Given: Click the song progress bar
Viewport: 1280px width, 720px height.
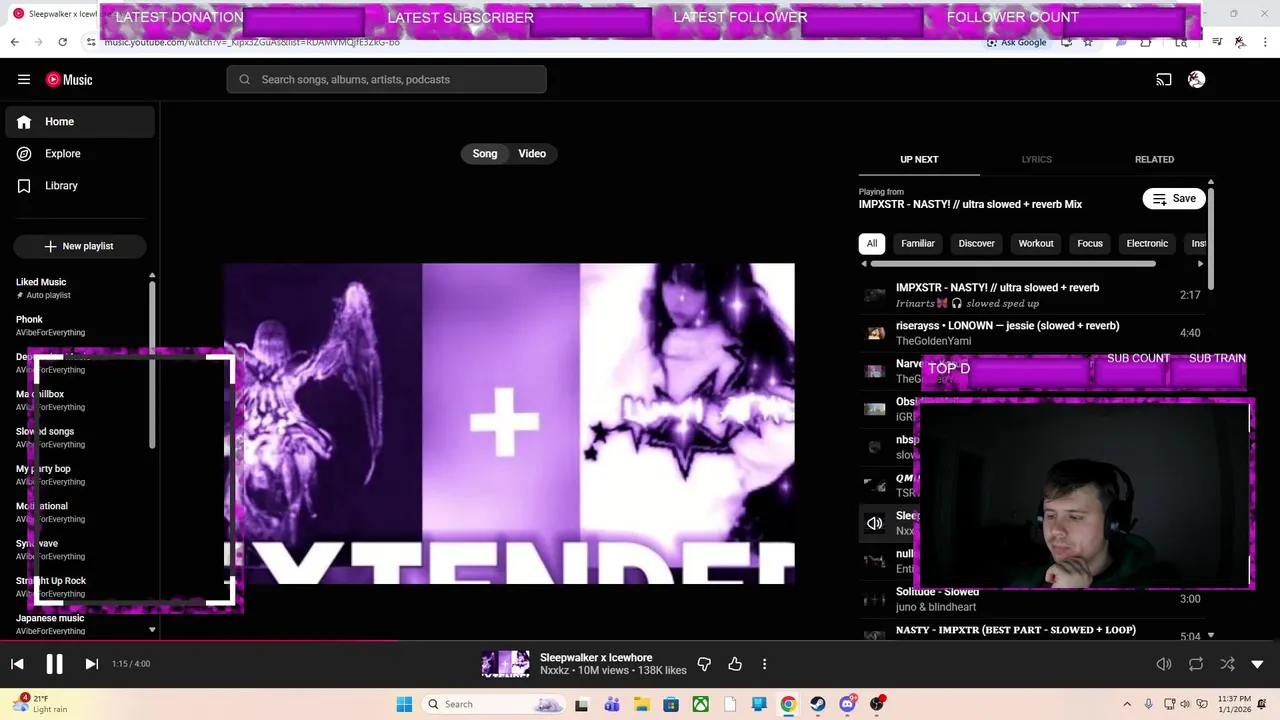Looking at the screenshot, I should pyautogui.click(x=640, y=640).
